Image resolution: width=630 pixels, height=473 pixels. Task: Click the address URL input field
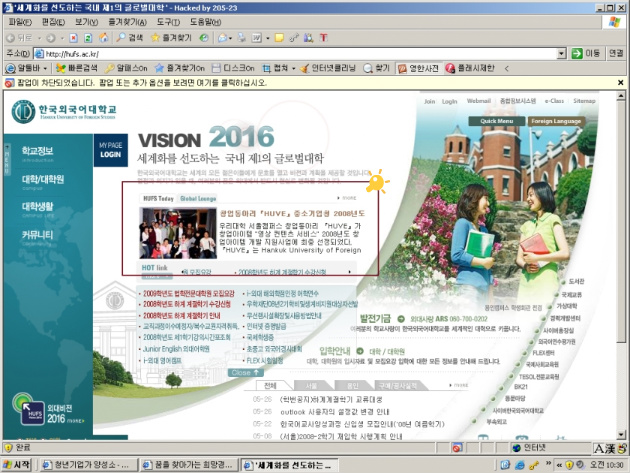pyautogui.click(x=295, y=53)
